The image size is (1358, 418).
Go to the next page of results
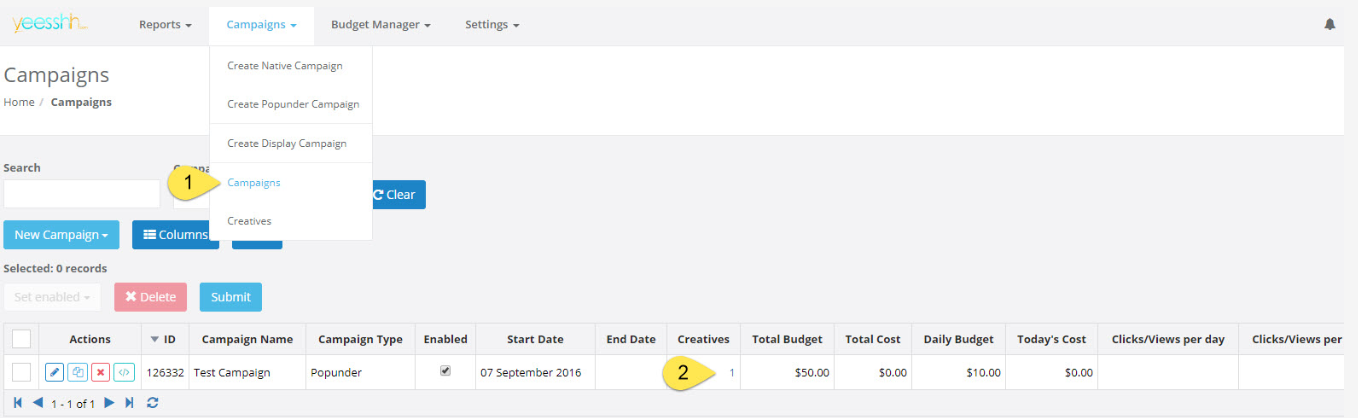[x=110, y=403]
